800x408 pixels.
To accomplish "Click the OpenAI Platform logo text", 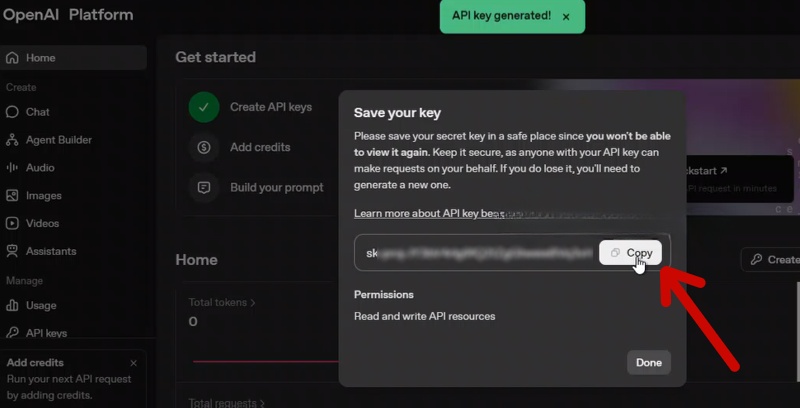I will [68, 15].
